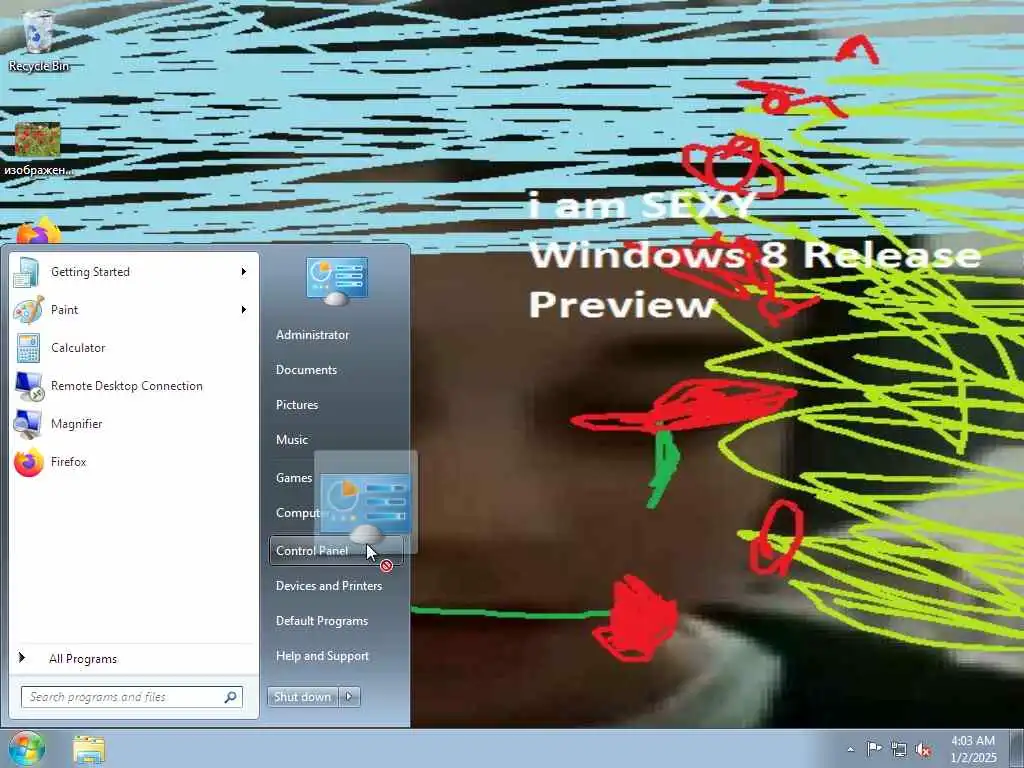Open Remote Desktop Connection
This screenshot has width=1024, height=768.
point(134,386)
